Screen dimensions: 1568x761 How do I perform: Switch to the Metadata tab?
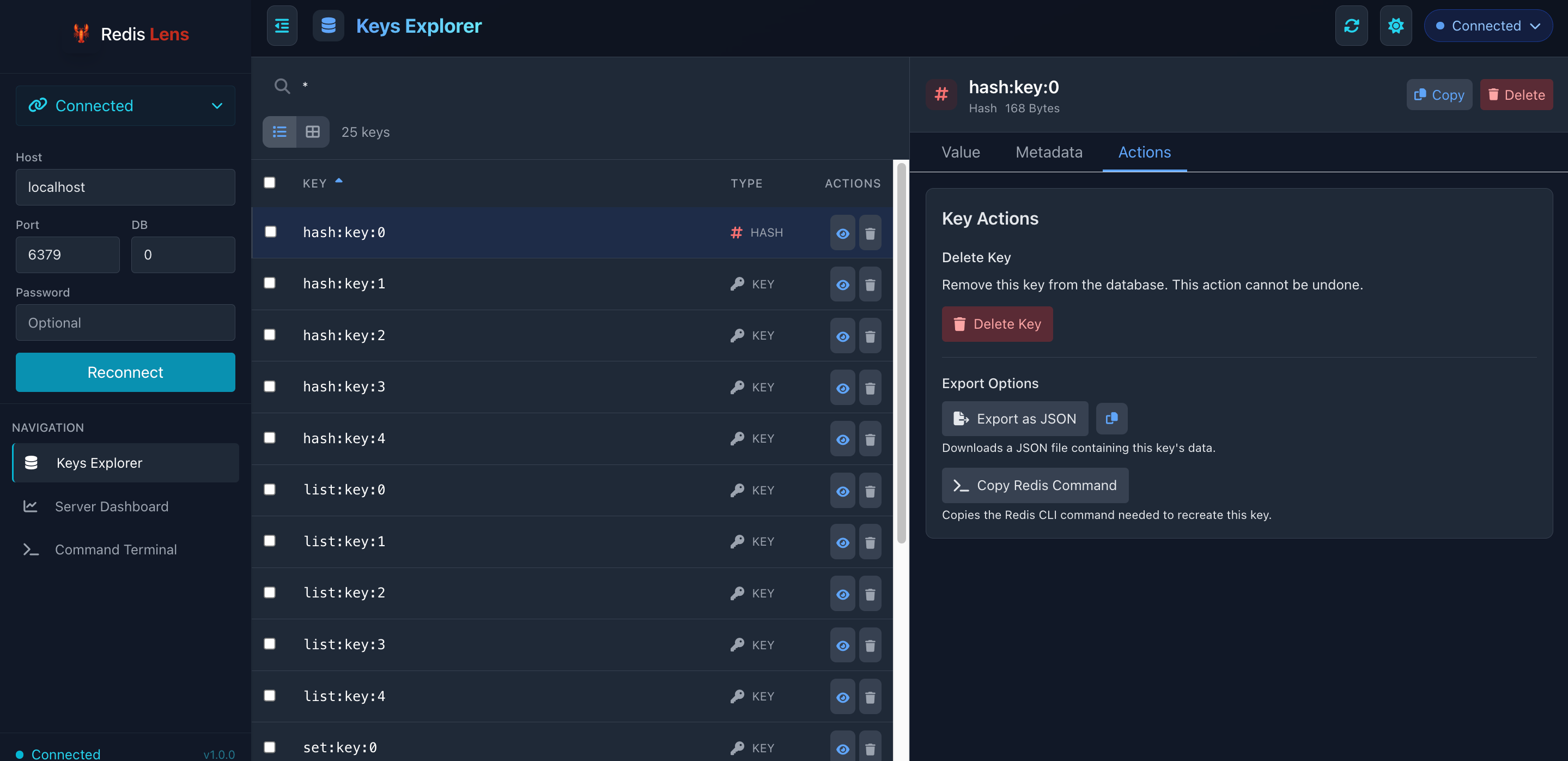click(x=1049, y=152)
